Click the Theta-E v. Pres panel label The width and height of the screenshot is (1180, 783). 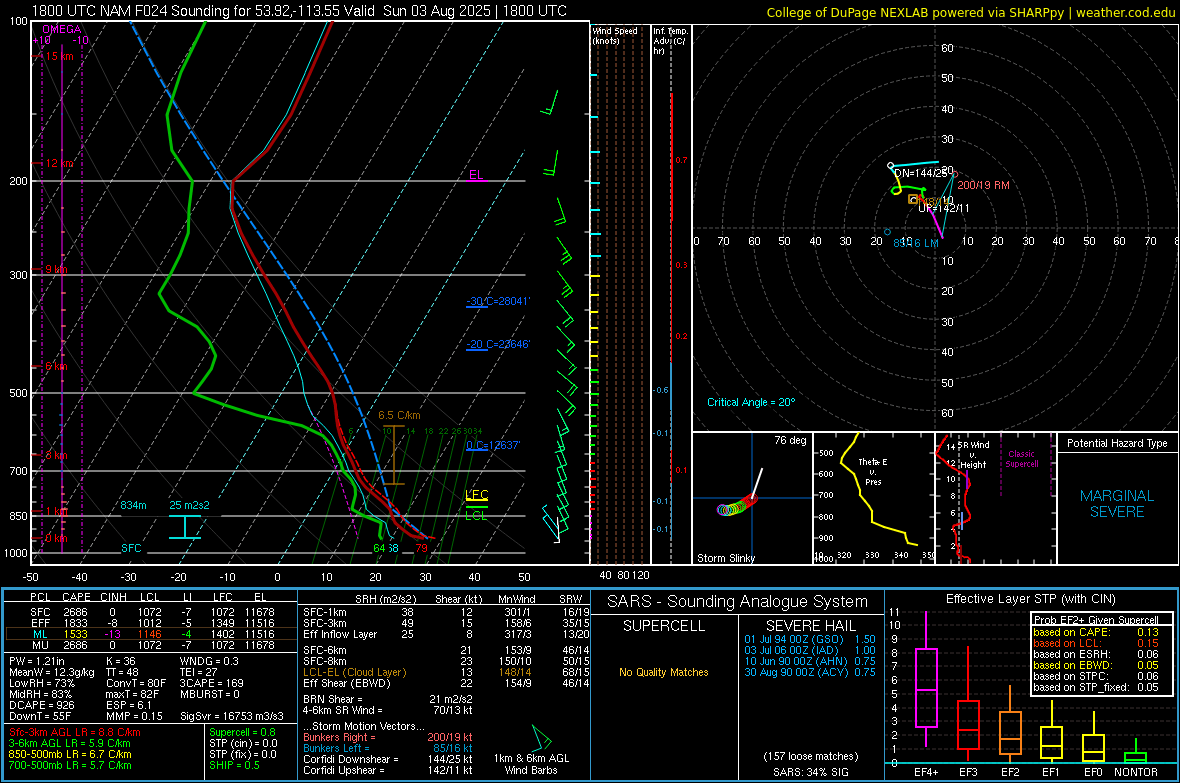tap(873, 471)
